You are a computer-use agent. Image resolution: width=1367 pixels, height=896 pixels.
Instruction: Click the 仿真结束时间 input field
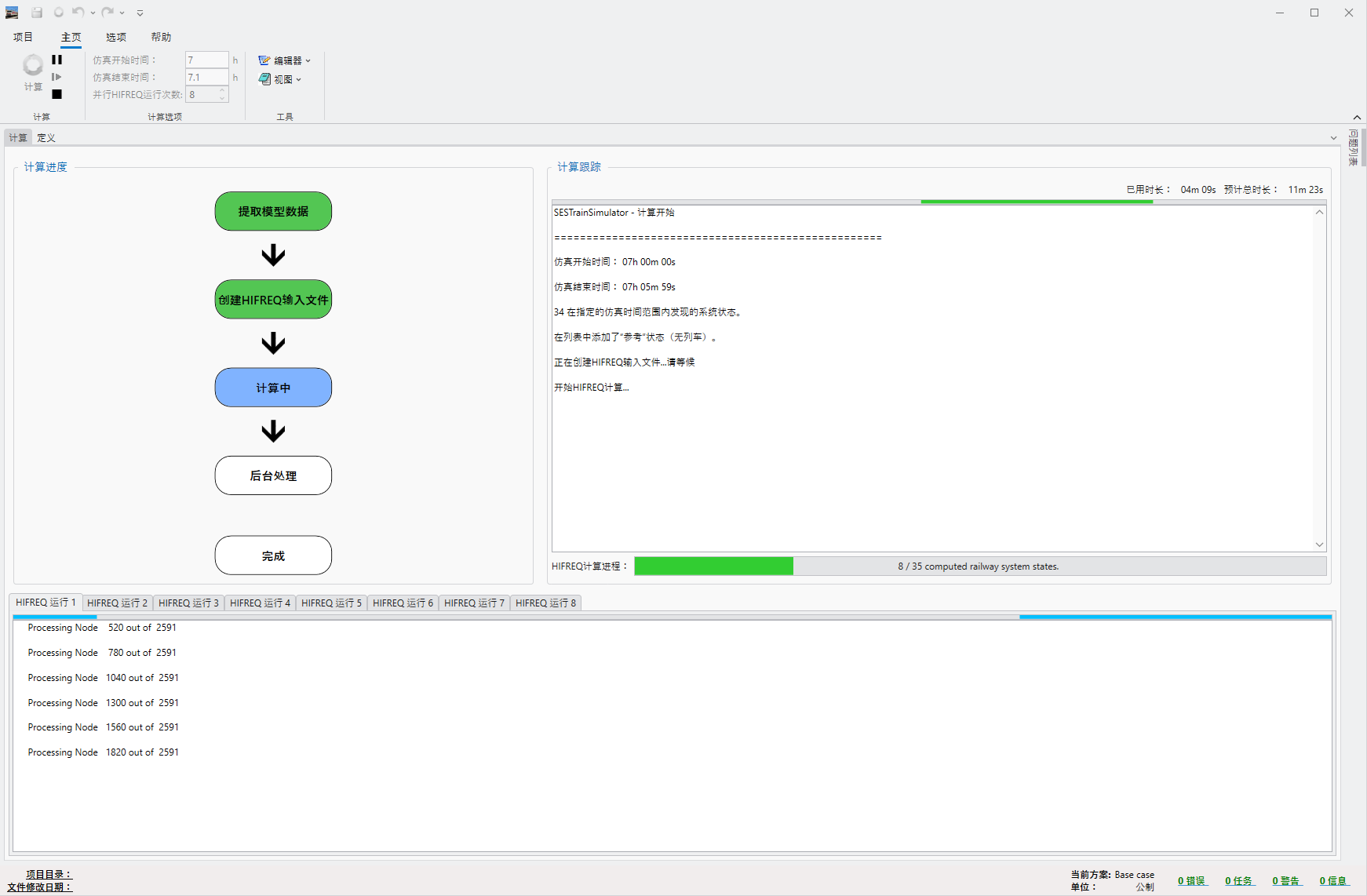(206, 77)
